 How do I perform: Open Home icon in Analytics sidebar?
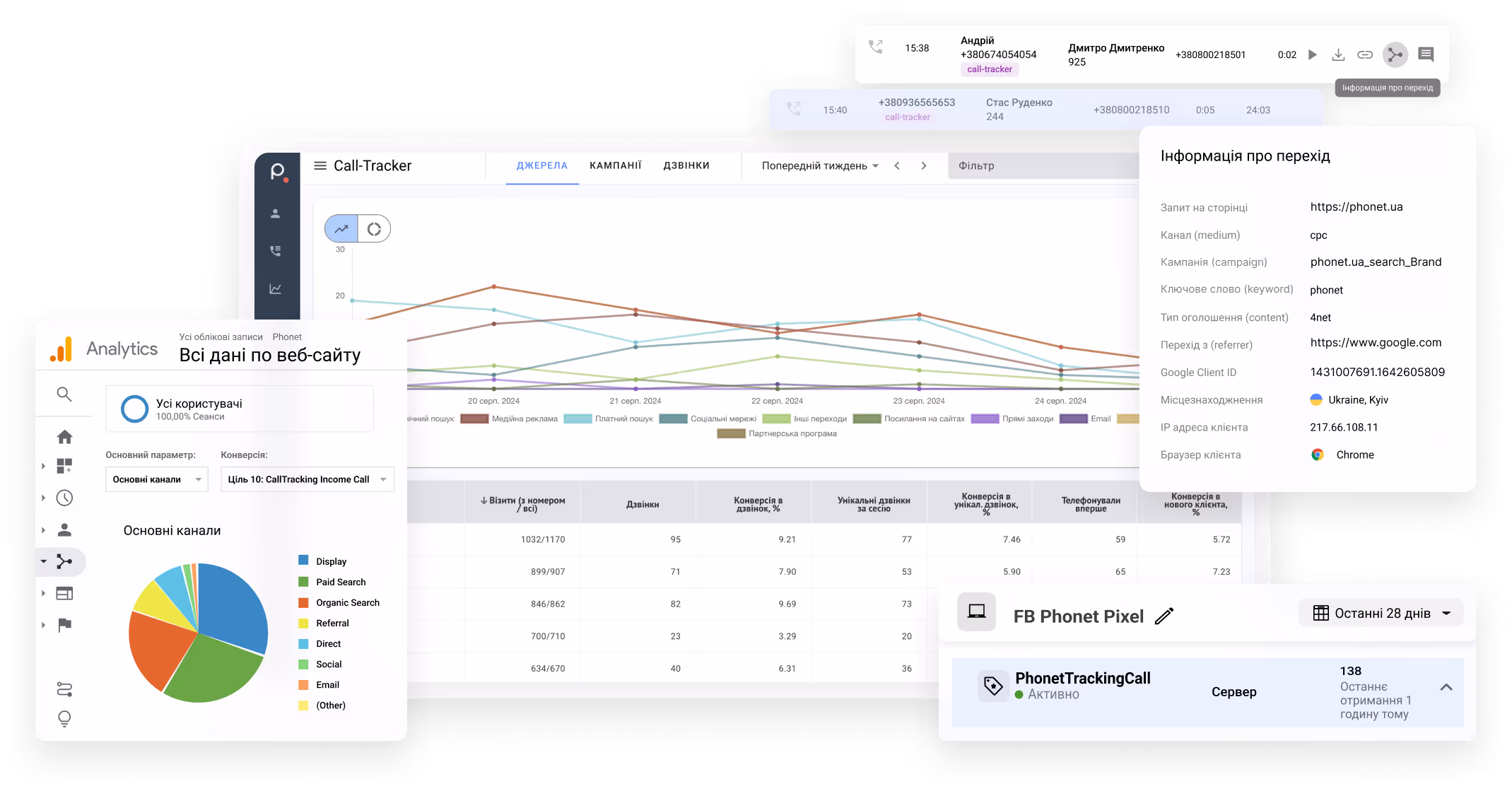pyautogui.click(x=64, y=437)
